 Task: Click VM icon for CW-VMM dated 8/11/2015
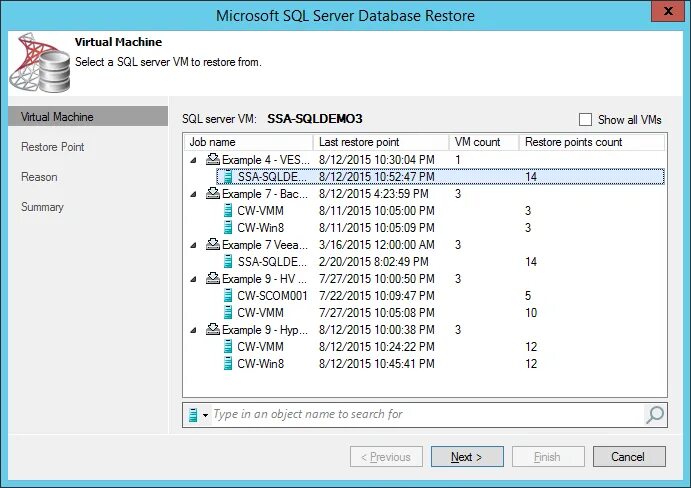(228, 210)
